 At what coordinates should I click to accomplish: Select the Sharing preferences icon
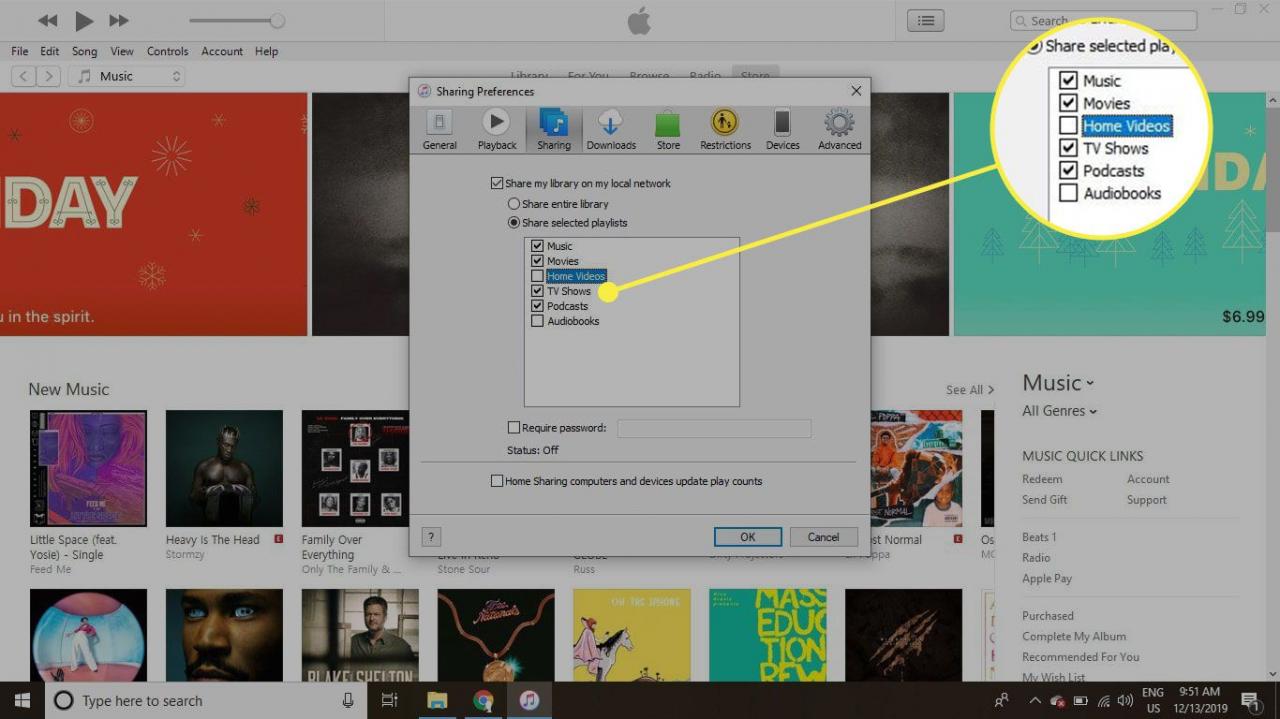pyautogui.click(x=553, y=123)
